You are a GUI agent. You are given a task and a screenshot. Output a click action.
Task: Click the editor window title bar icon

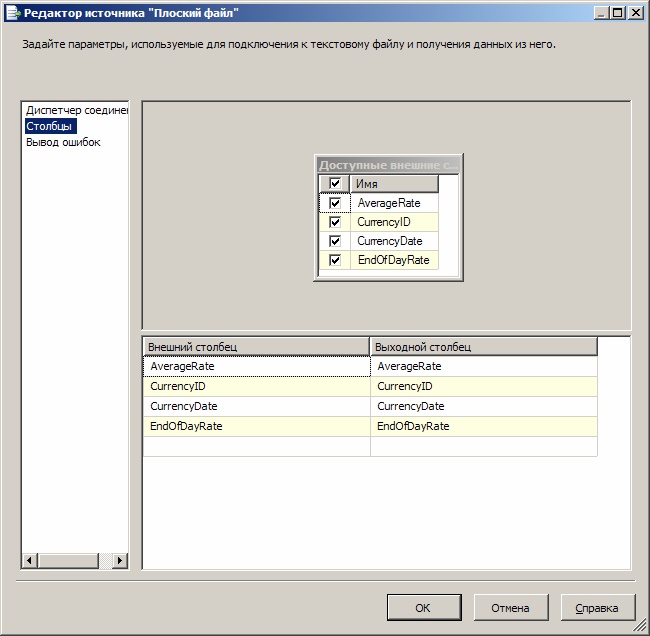point(13,13)
